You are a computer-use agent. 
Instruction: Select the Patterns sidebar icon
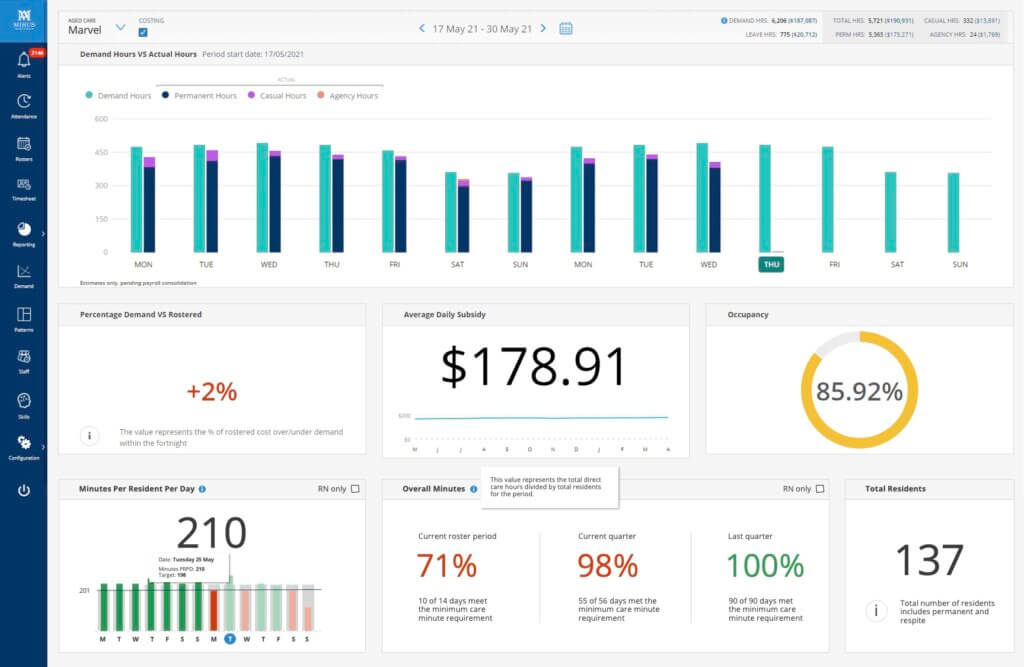tap(24, 315)
